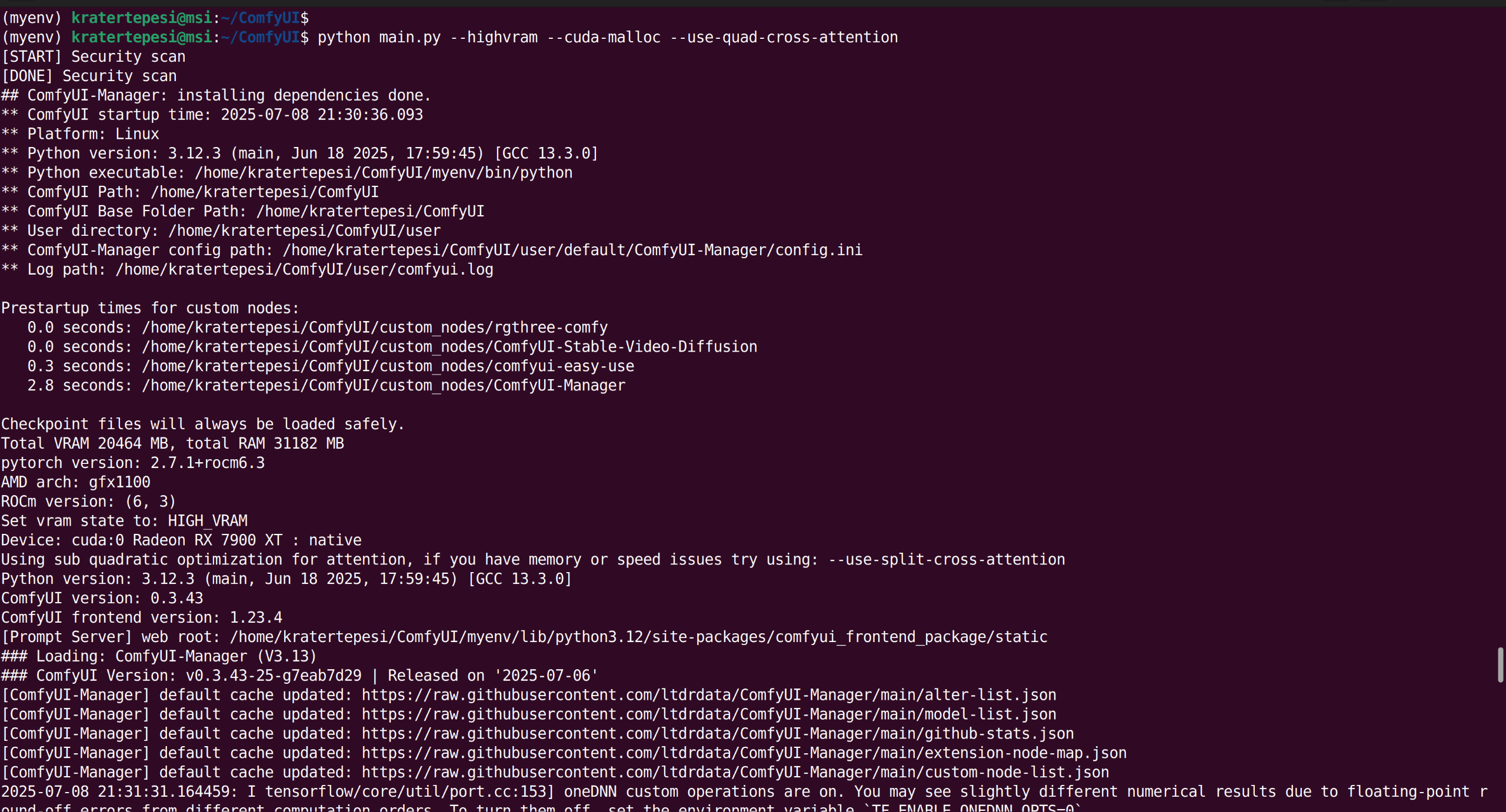This screenshot has height=812, width=1506.
Task: Click the Radeon RX 7900 XT device line
Action: click(x=181, y=540)
